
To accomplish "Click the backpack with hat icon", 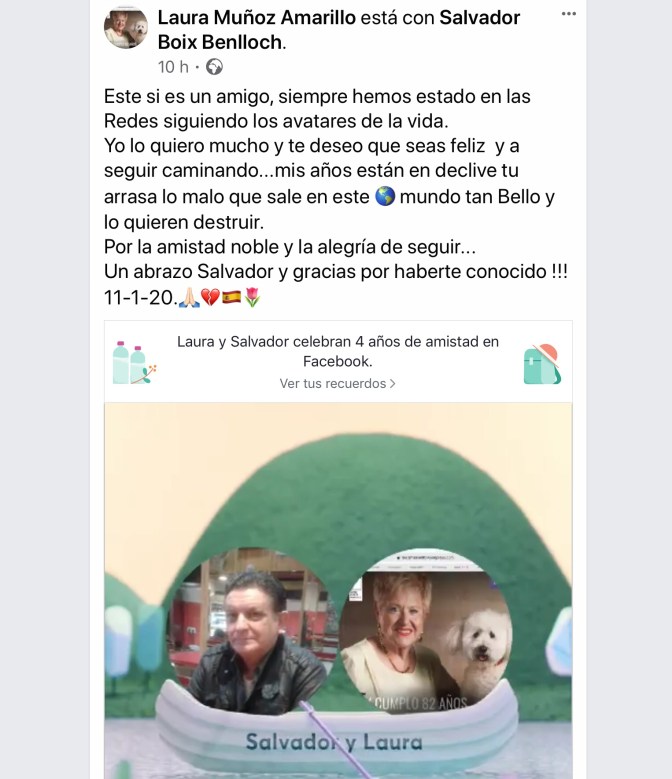I will point(542,364).
